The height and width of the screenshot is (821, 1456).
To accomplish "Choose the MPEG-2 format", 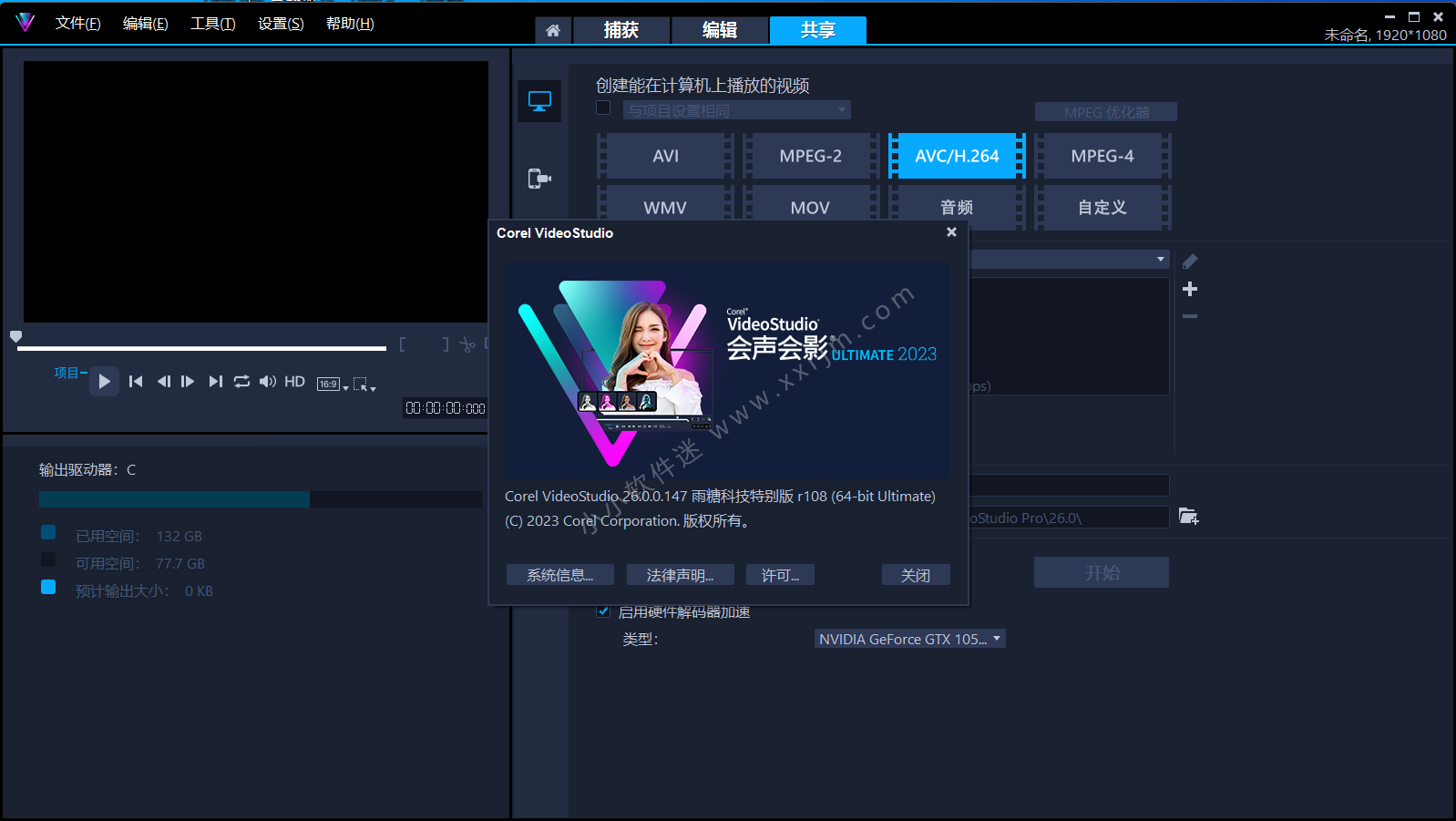I will tap(811, 156).
